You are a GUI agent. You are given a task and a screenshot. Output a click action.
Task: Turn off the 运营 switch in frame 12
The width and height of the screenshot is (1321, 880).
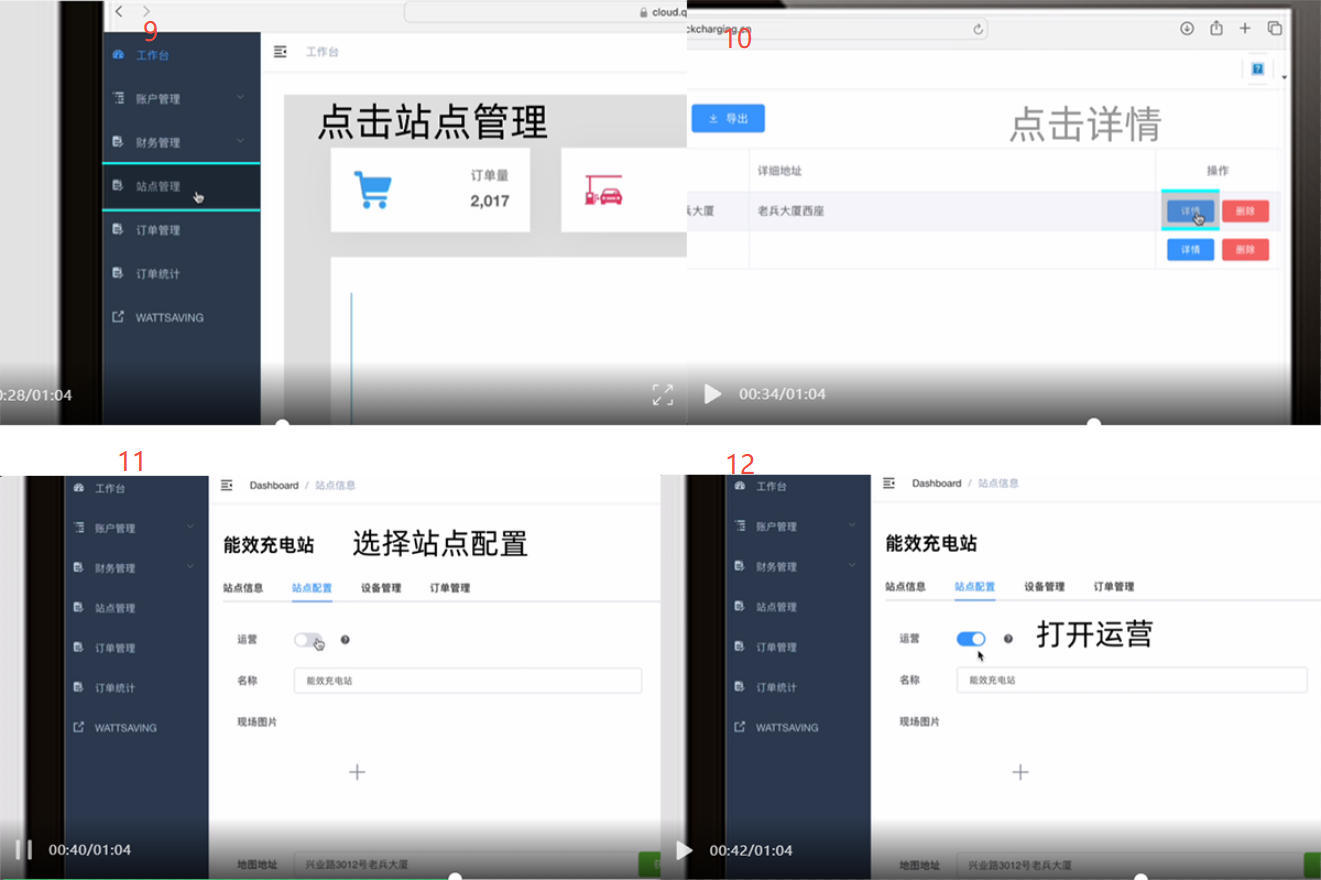[x=971, y=639]
